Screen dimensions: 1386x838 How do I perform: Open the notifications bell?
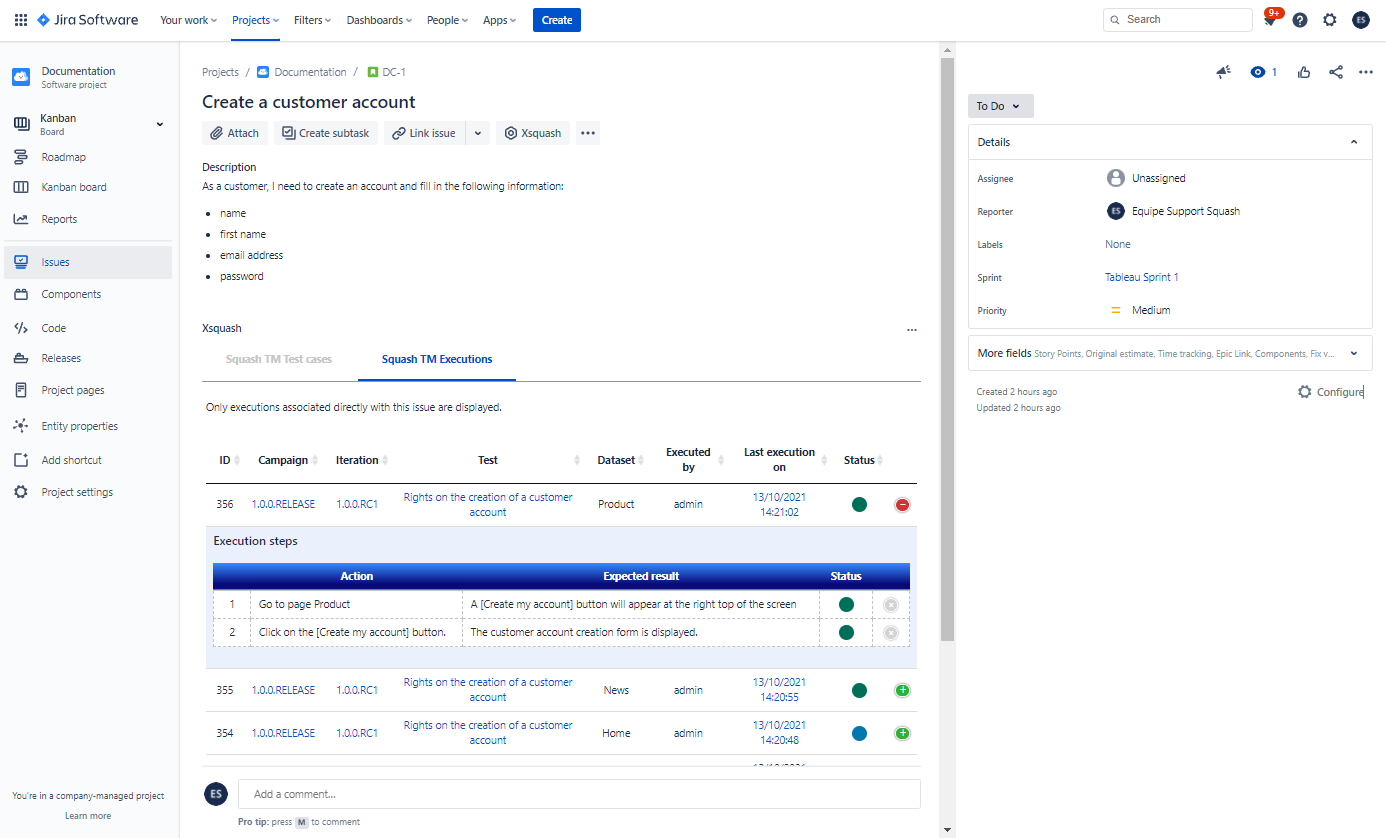(1270, 20)
